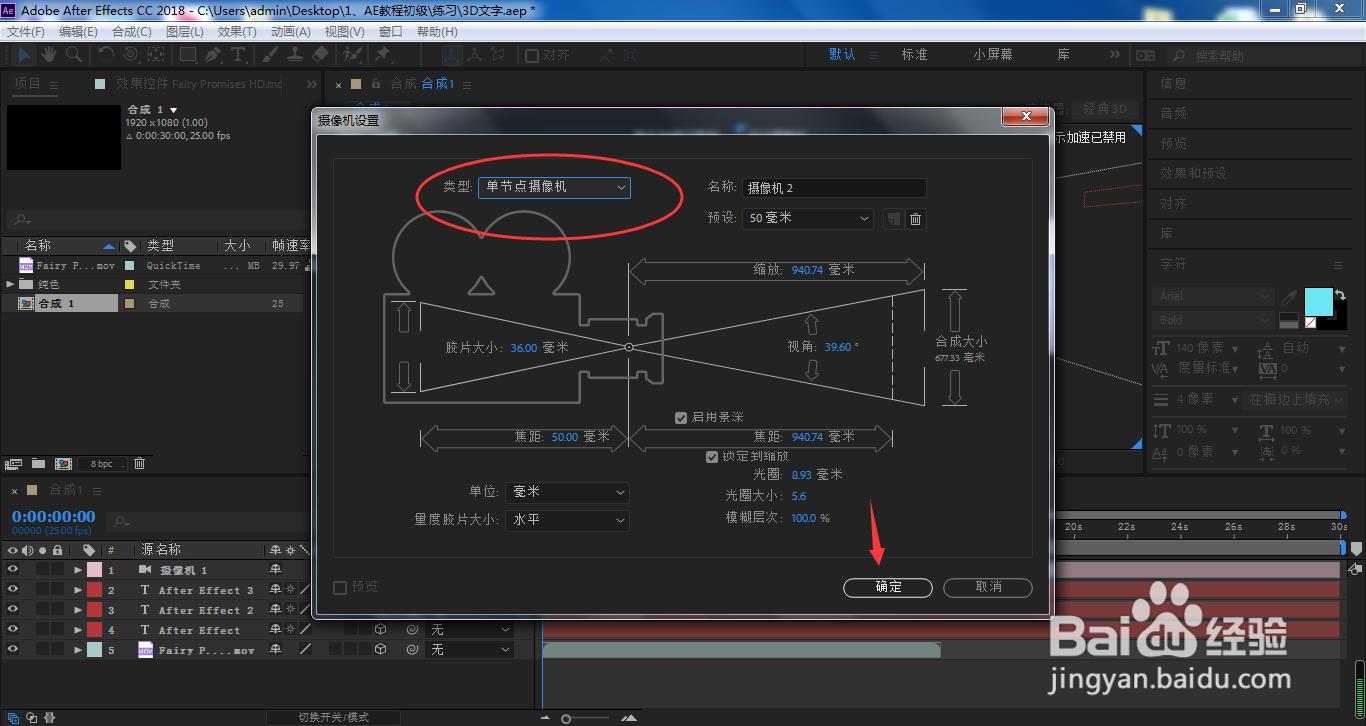Viewport: 1366px width, 726px height.
Task: Enable the 预览 checkbox in camera dialog
Action: tap(340, 587)
